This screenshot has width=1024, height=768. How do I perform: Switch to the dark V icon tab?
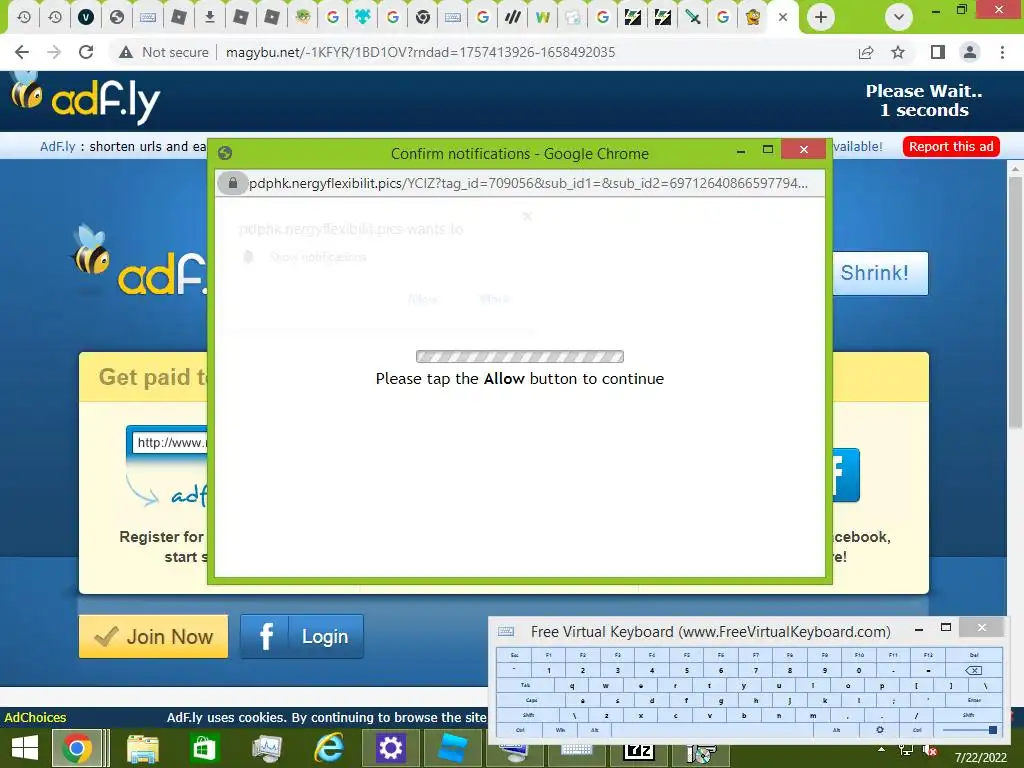pyautogui.click(x=86, y=17)
